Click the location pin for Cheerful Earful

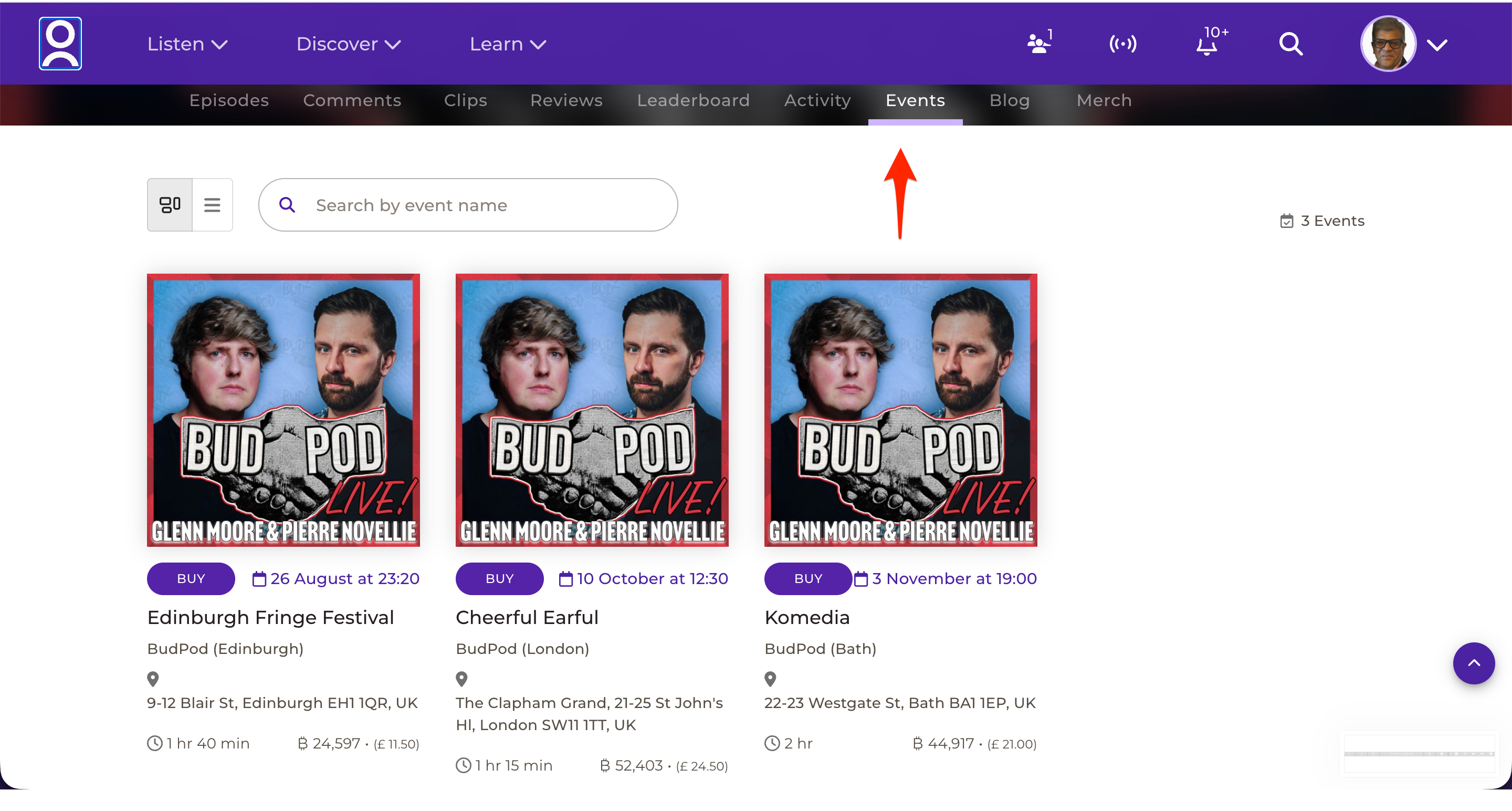point(462,679)
